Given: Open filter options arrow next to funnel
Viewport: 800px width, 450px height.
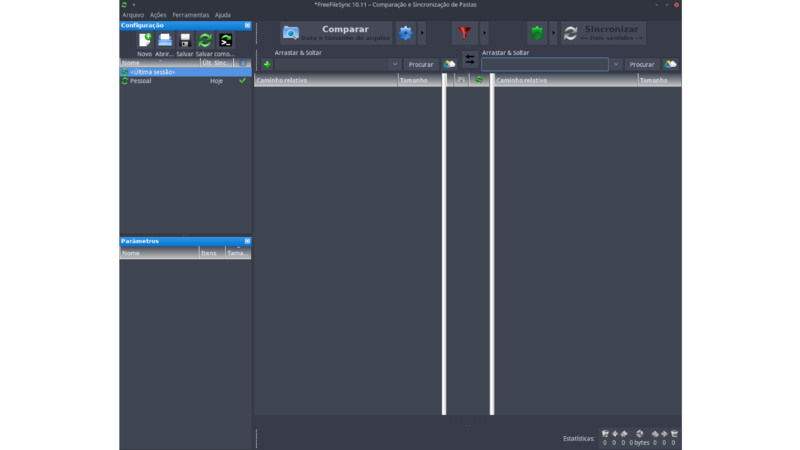Looking at the screenshot, I should (x=484, y=33).
